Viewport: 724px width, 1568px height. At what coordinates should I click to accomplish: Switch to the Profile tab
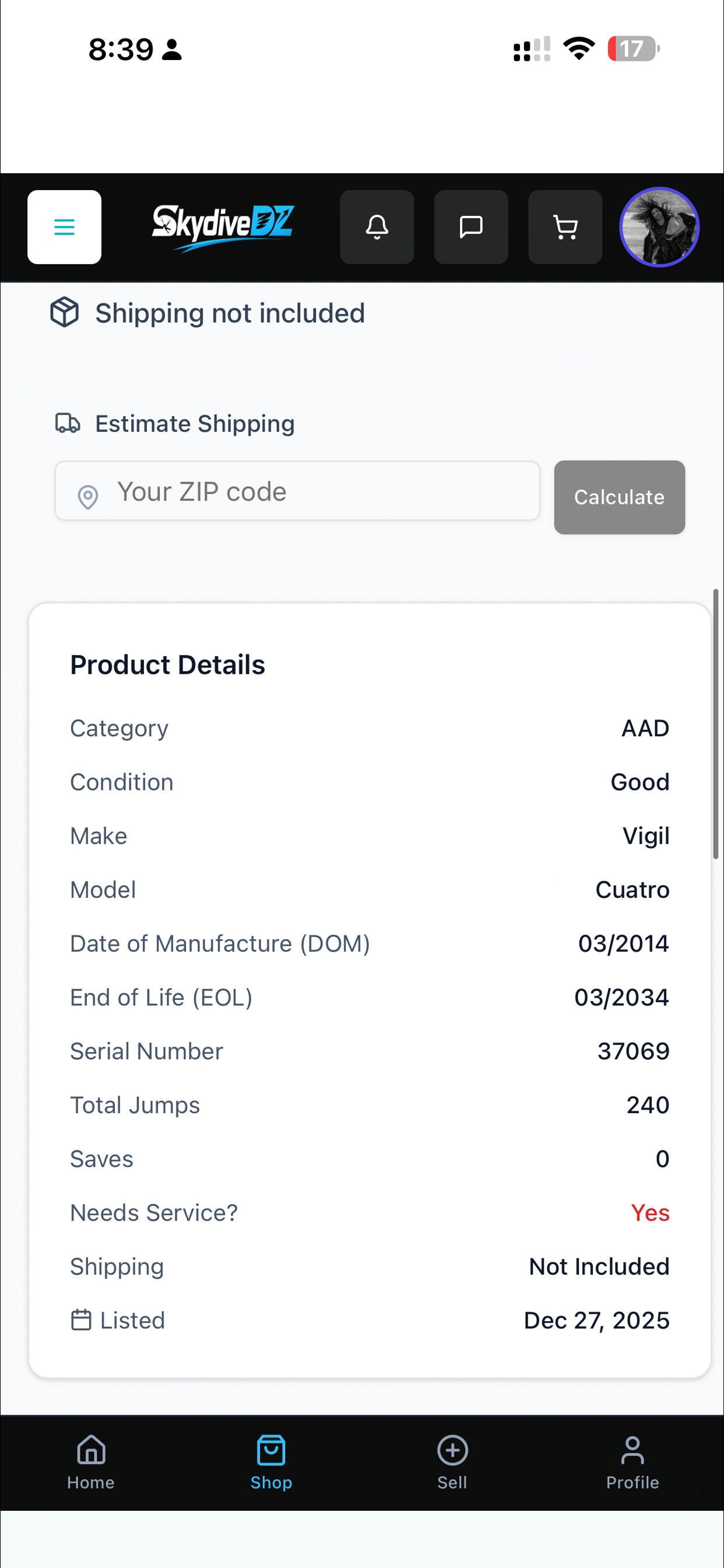click(632, 1462)
